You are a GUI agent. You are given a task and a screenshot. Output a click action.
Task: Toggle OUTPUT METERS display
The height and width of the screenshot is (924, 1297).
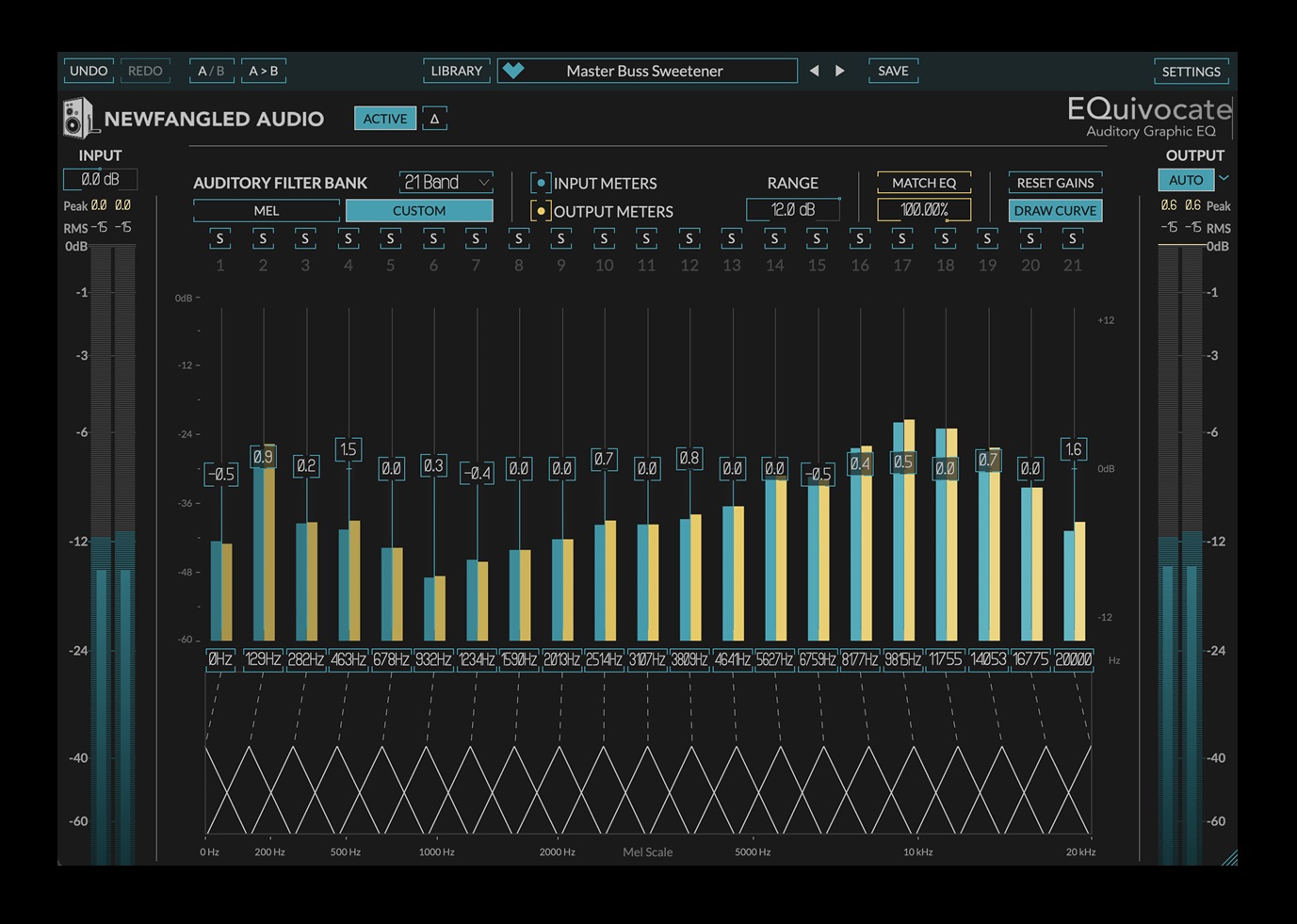point(541,211)
